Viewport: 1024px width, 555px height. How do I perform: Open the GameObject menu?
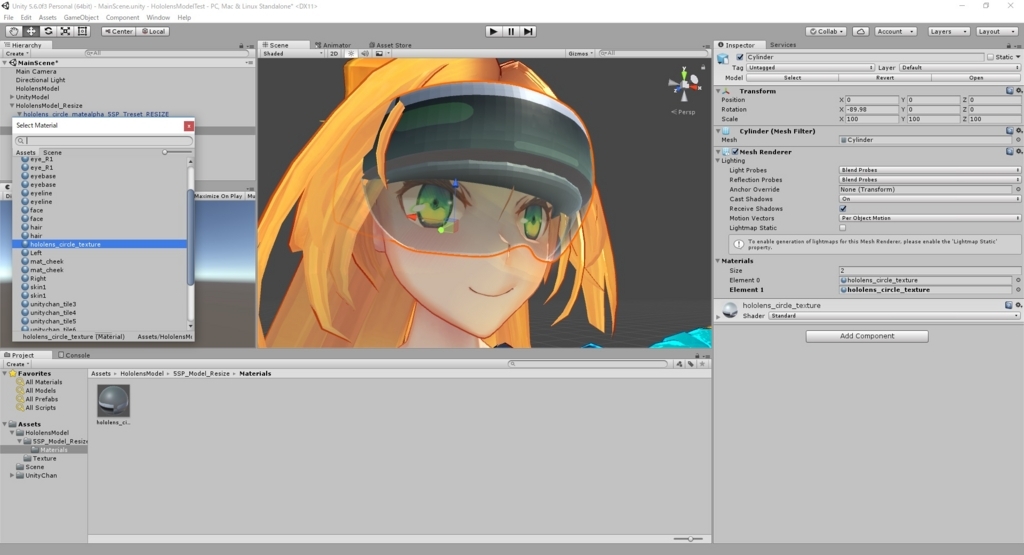[x=81, y=18]
